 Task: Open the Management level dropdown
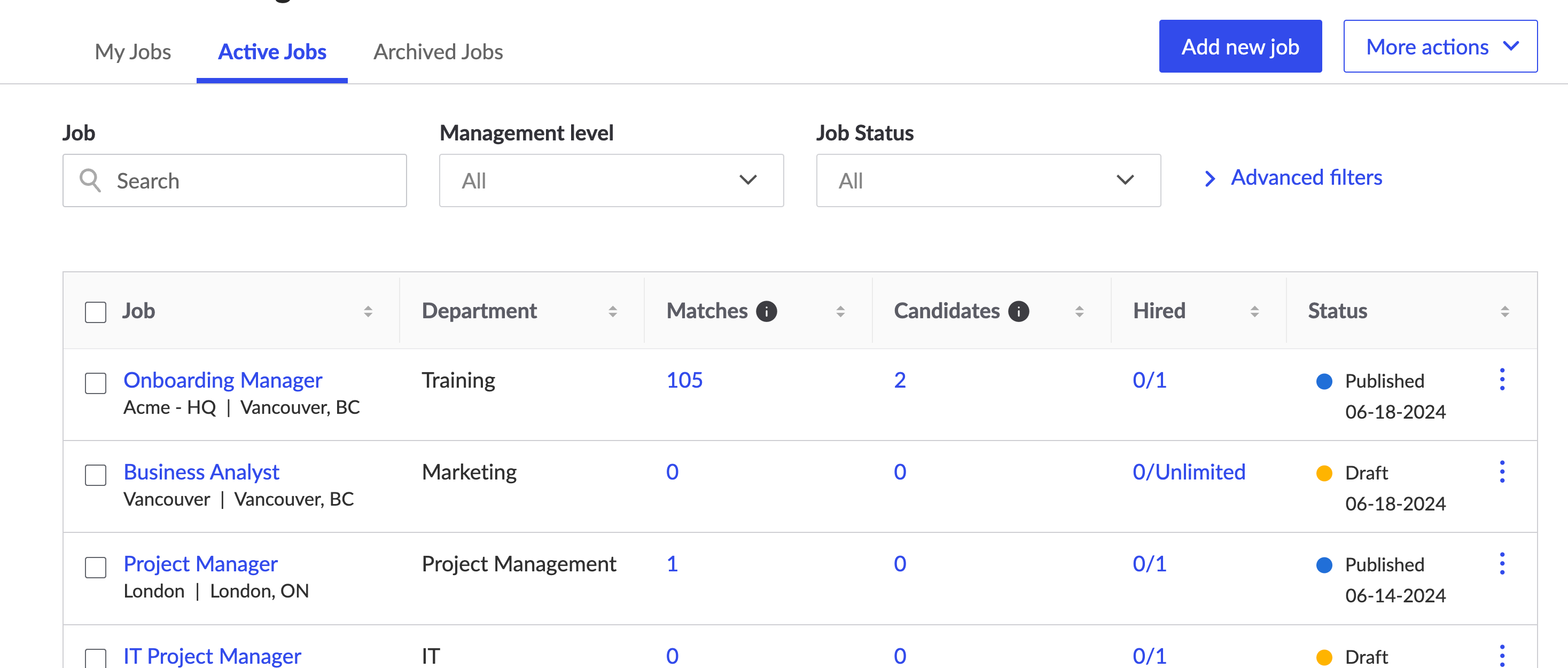pos(611,180)
